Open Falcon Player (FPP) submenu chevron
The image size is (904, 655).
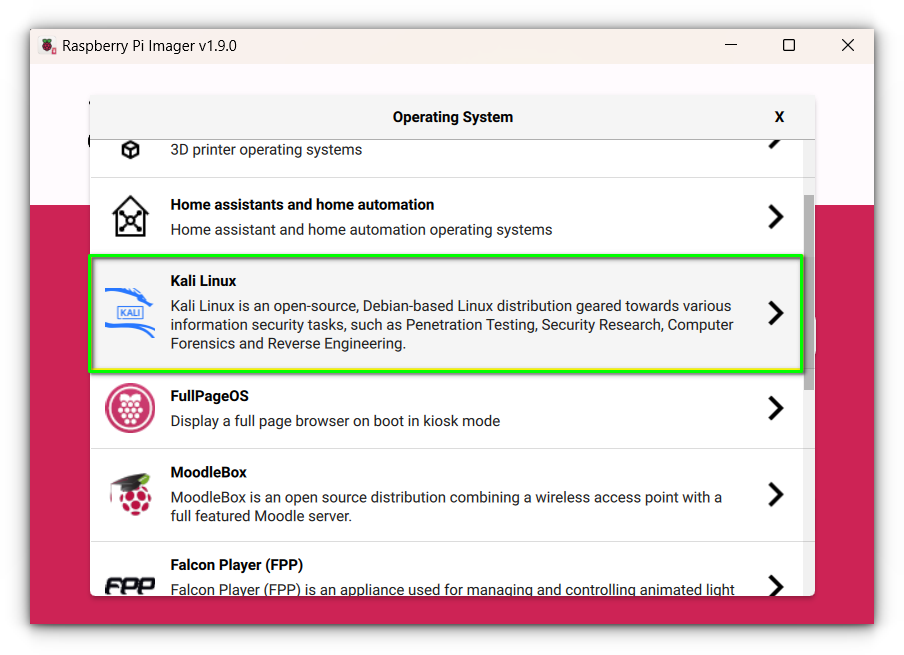coord(775,584)
